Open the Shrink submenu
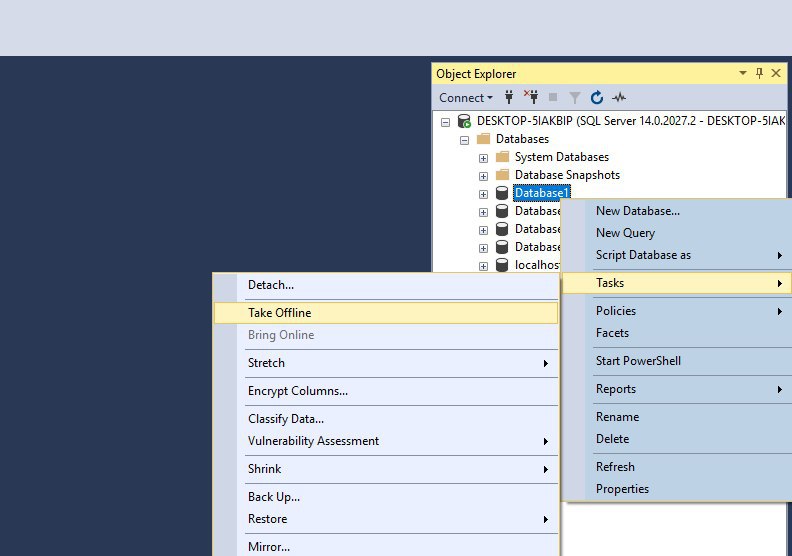The height and width of the screenshot is (556, 792). coord(386,469)
